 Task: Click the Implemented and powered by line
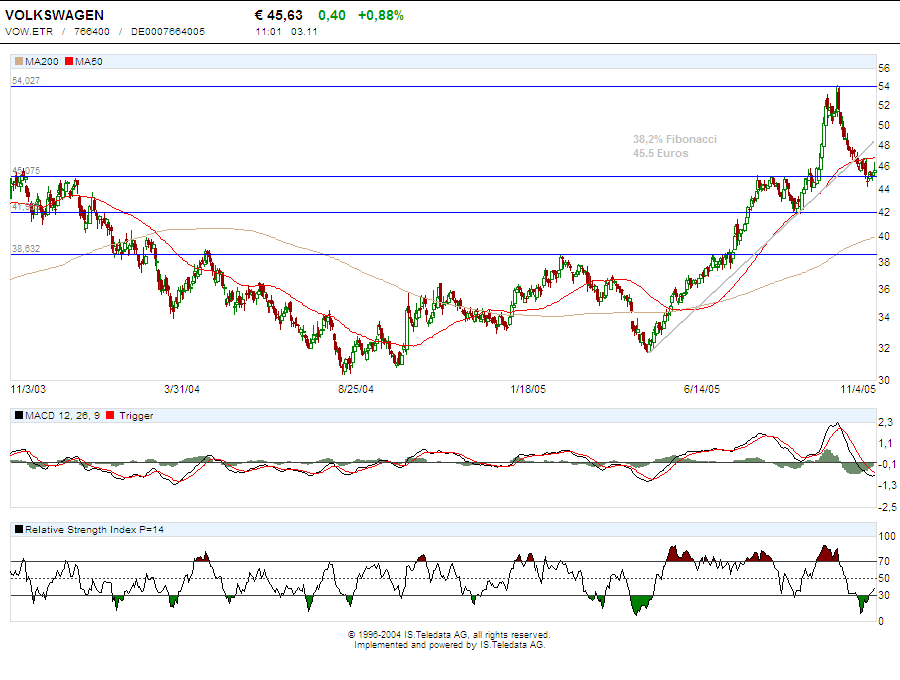[x=449, y=644]
